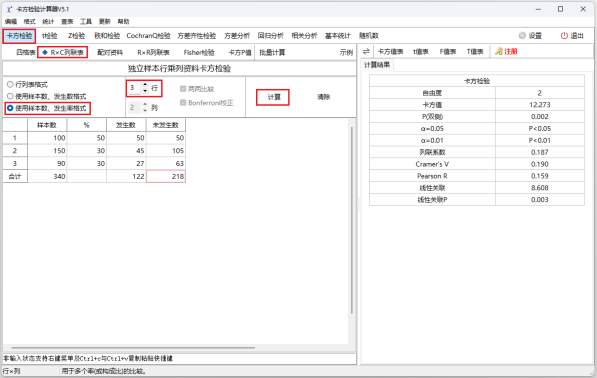Switch to the 卡方检验 tab

pyautogui.click(x=19, y=36)
